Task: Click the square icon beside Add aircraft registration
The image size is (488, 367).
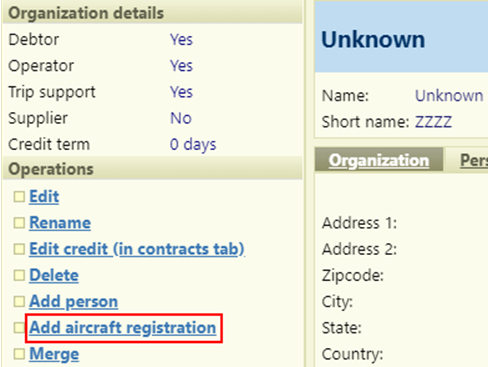Action: click(x=19, y=328)
